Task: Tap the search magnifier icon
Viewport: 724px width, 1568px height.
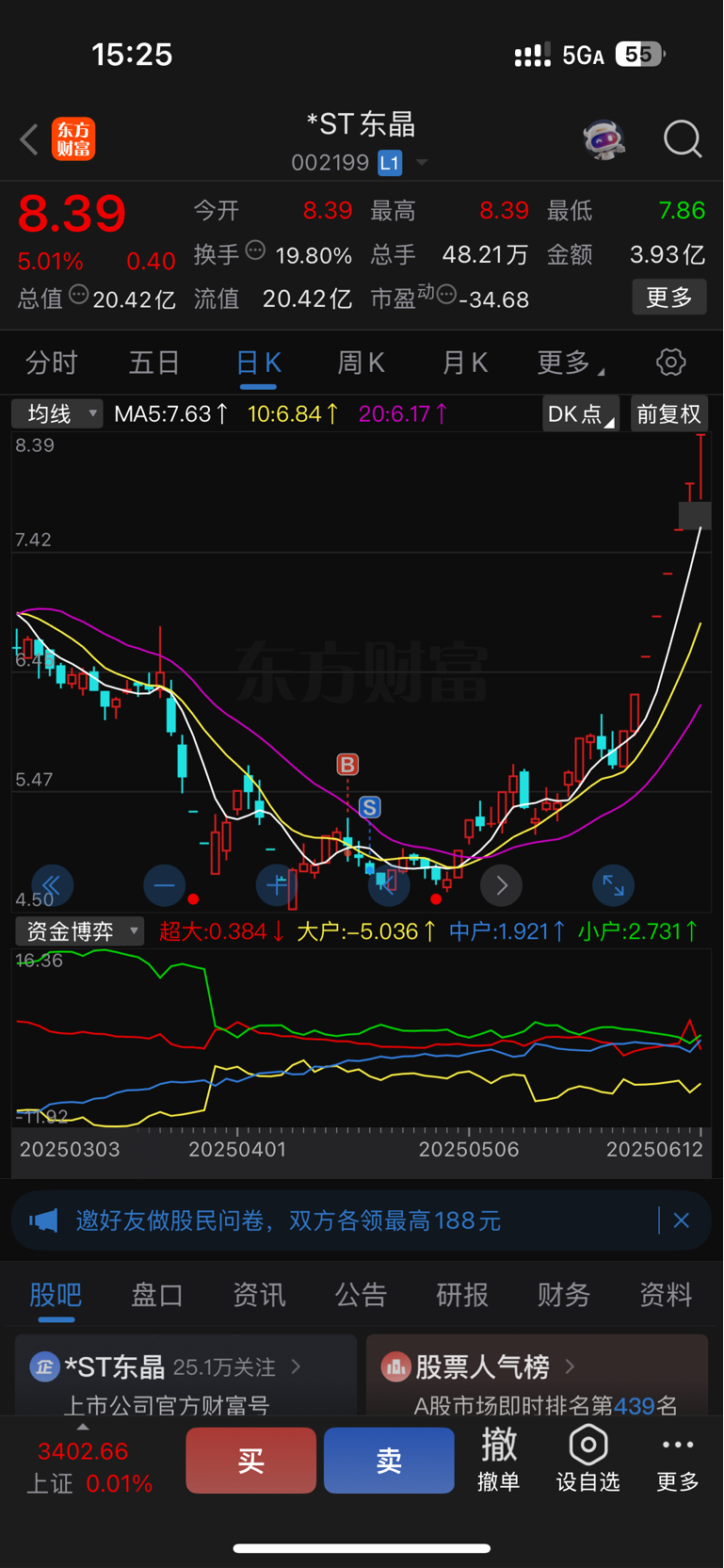Action: coord(683,139)
